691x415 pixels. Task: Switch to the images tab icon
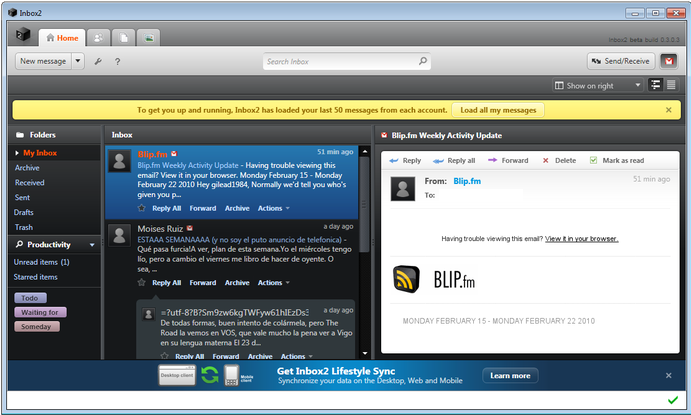pos(149,38)
